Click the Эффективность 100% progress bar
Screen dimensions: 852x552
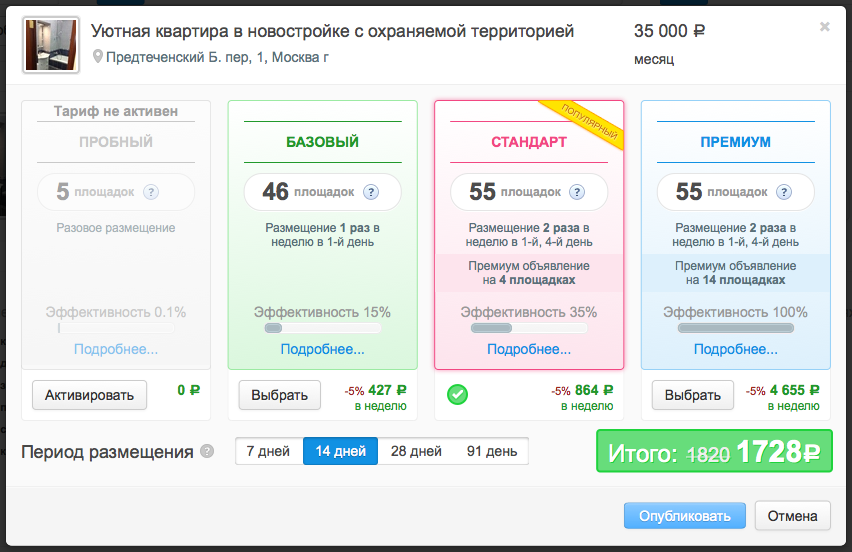pos(736,328)
